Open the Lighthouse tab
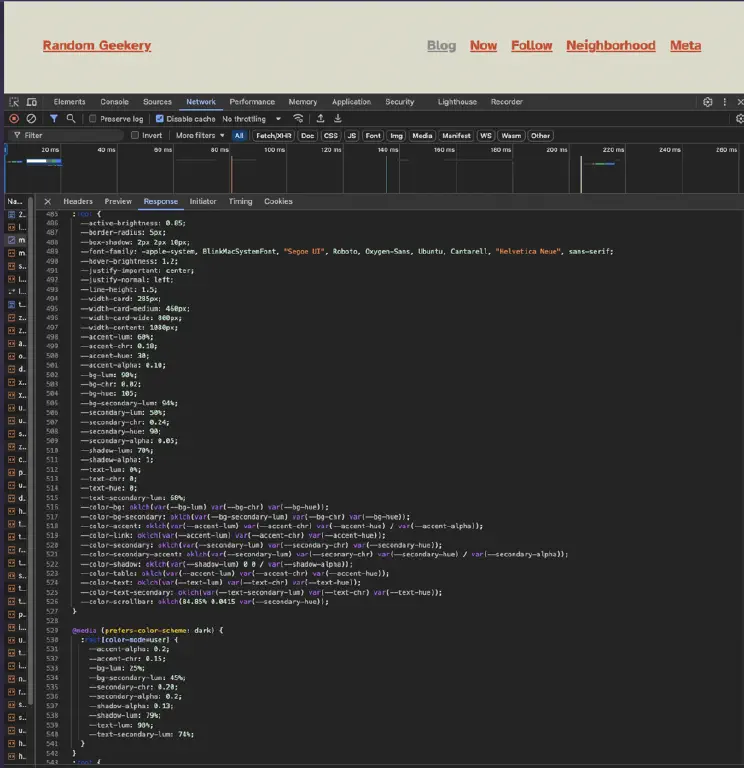The height and width of the screenshot is (768, 744). [457, 102]
